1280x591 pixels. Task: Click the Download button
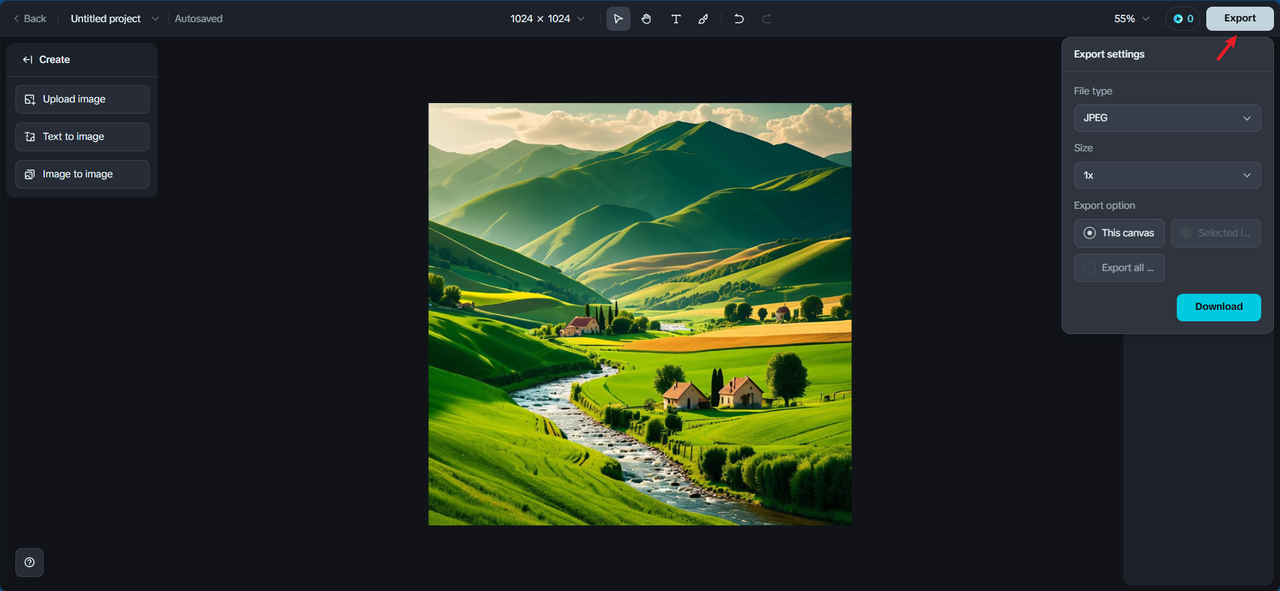(1218, 307)
